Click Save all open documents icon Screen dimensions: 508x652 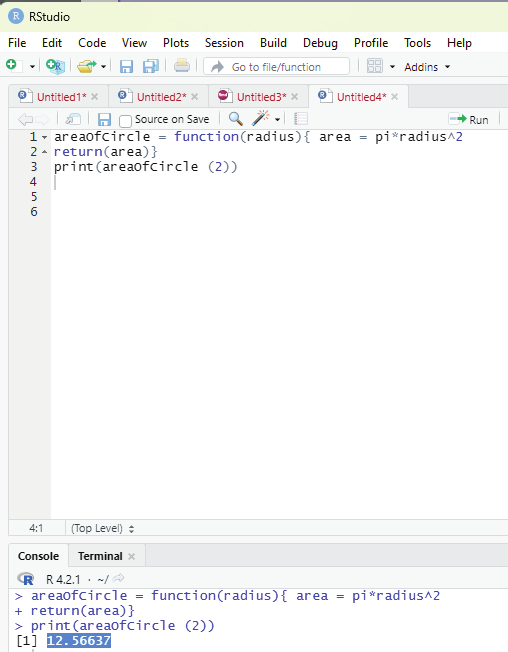click(151, 67)
